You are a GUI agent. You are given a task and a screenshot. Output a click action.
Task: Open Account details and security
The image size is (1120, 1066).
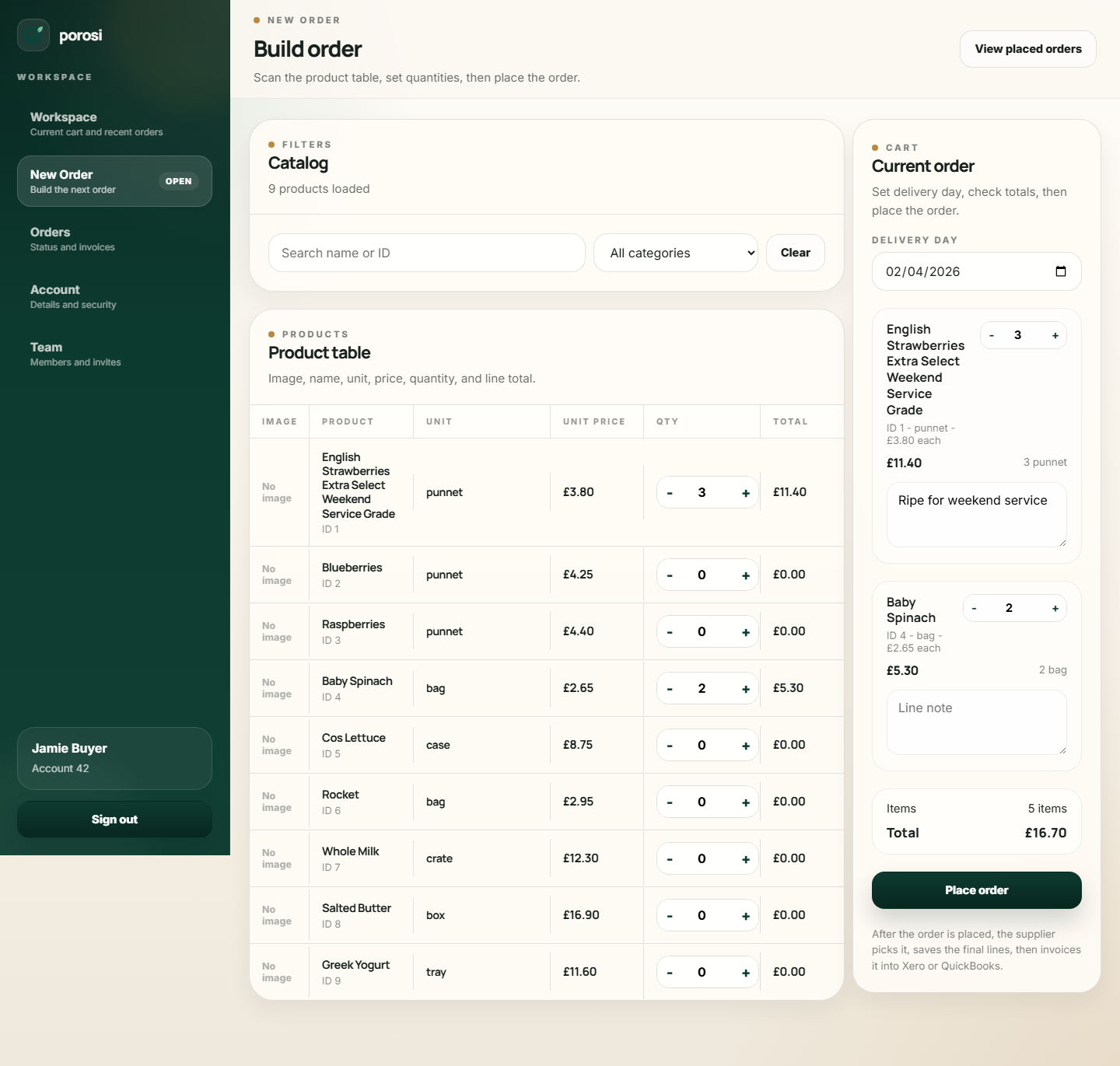point(114,296)
